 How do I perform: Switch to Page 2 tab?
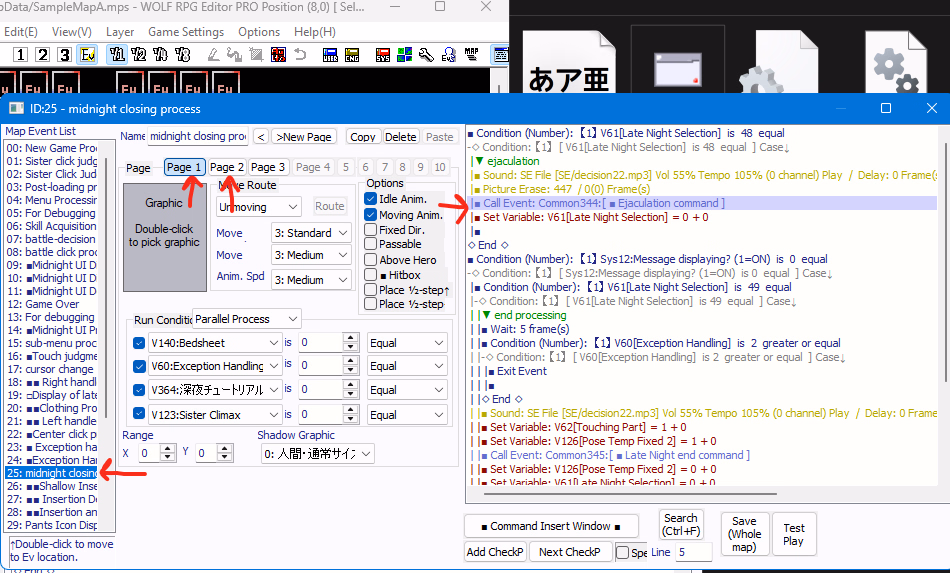227,167
